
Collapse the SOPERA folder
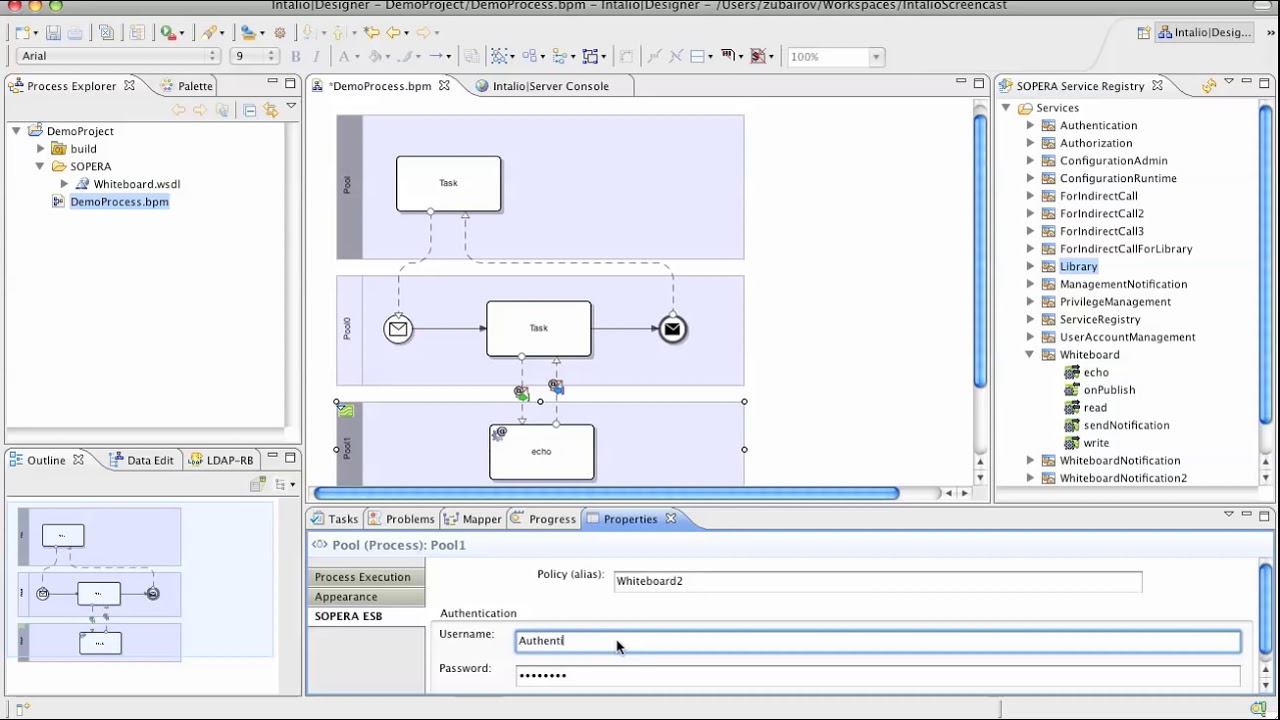[41, 166]
